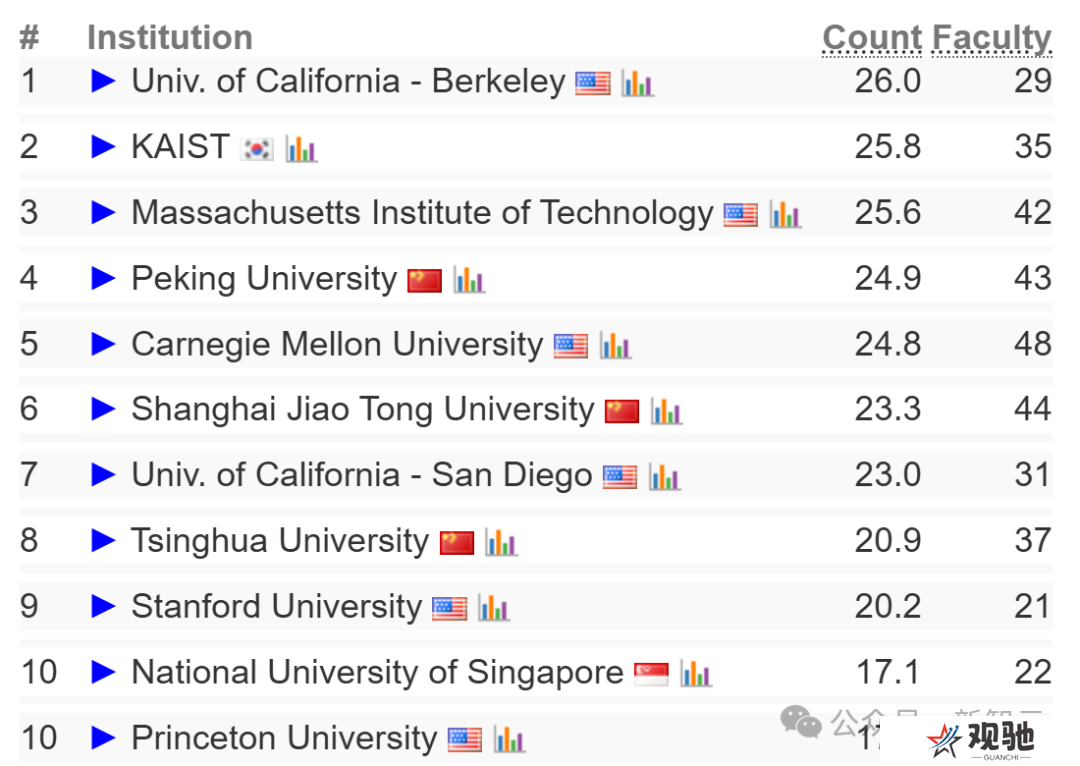The height and width of the screenshot is (766, 1080).
Task: Expand Princeton University row triangle
Action: click(x=103, y=737)
